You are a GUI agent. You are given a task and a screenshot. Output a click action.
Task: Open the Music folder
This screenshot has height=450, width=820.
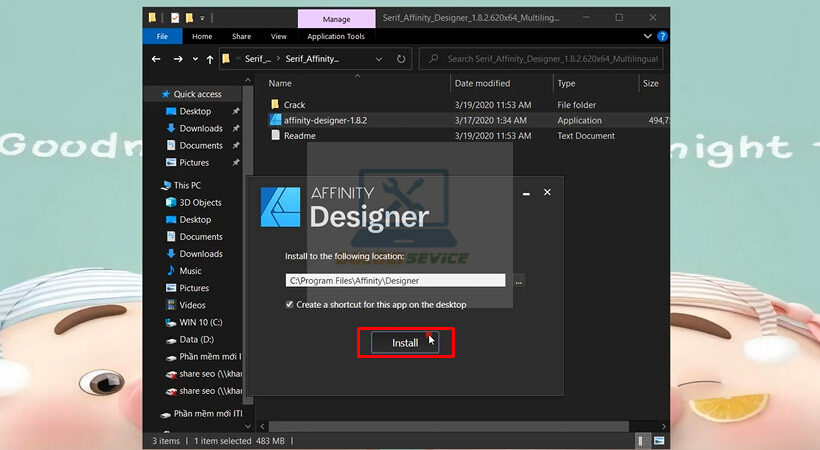(x=190, y=271)
